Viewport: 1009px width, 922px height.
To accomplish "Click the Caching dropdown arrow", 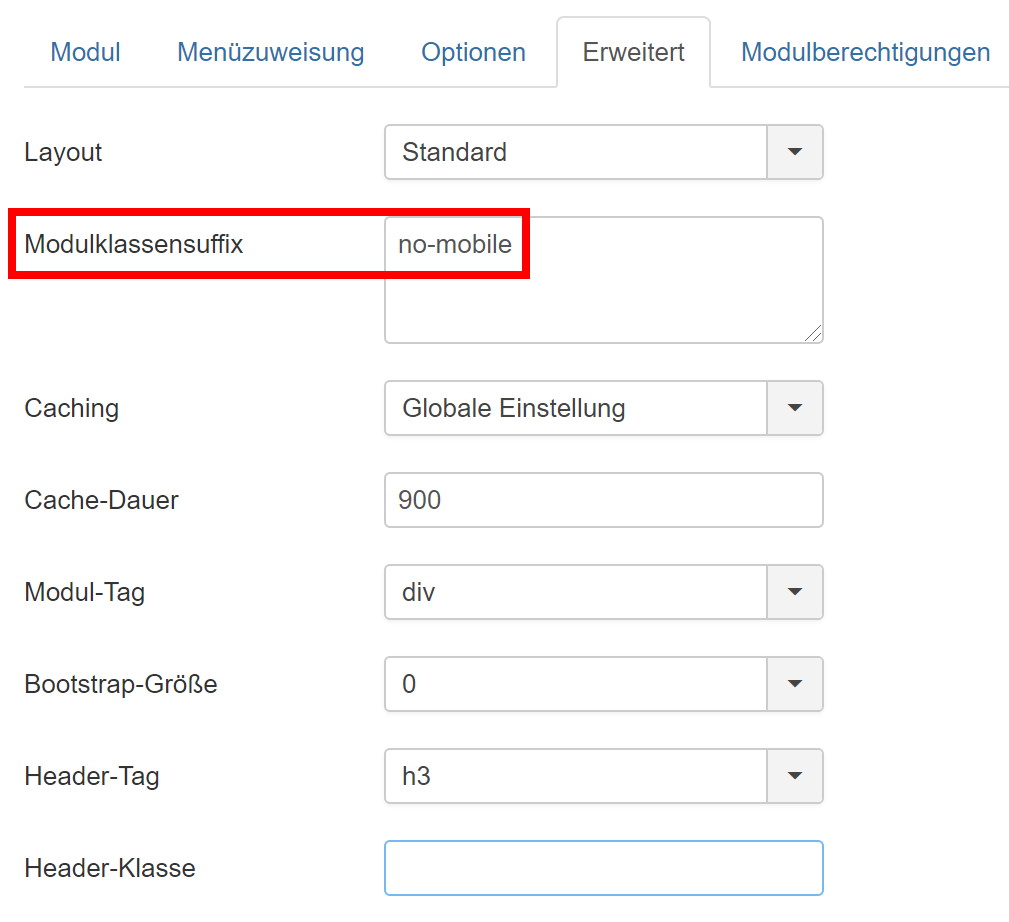I will [x=795, y=408].
